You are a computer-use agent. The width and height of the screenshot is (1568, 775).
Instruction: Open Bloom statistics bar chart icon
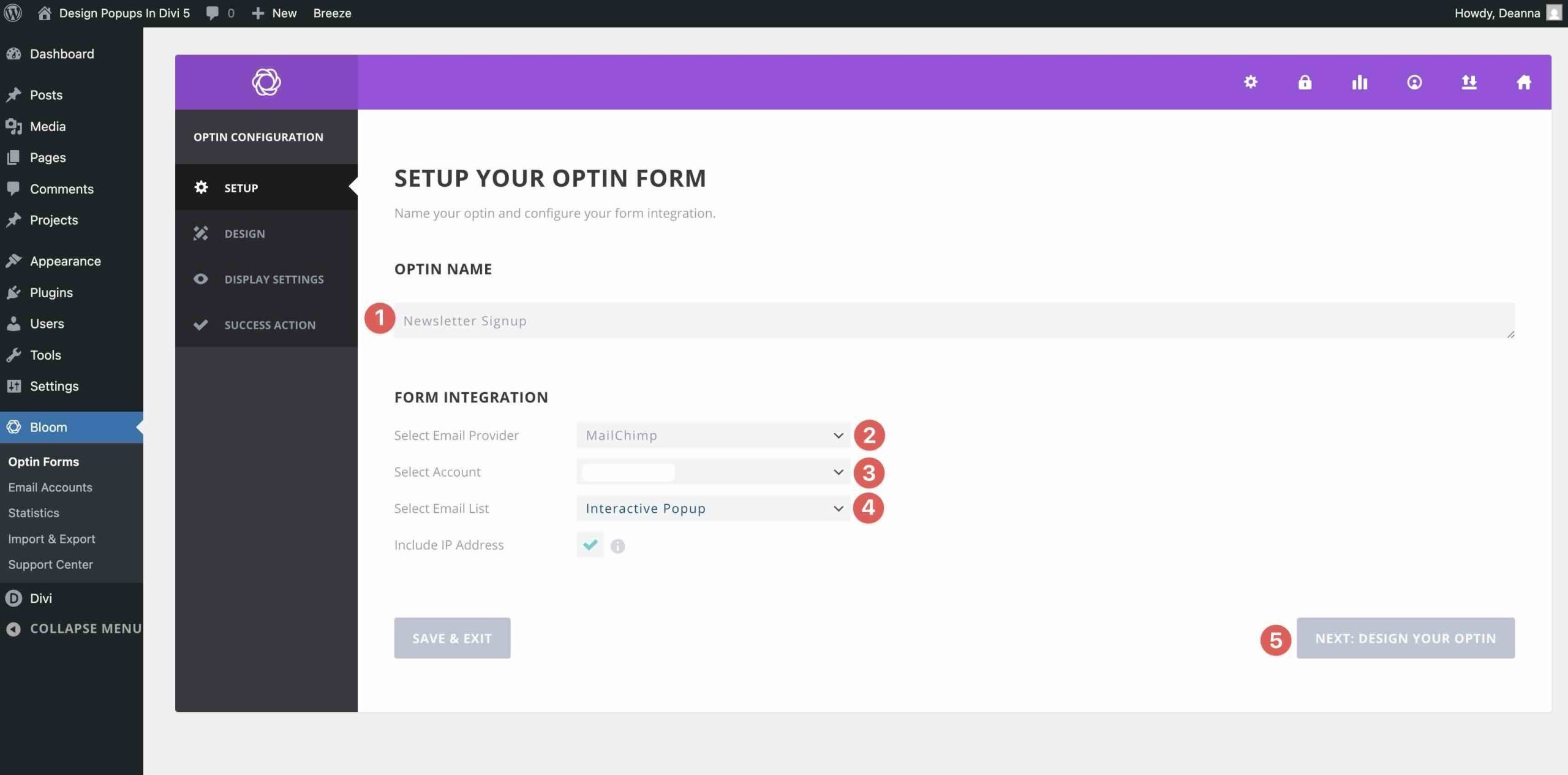click(x=1359, y=81)
